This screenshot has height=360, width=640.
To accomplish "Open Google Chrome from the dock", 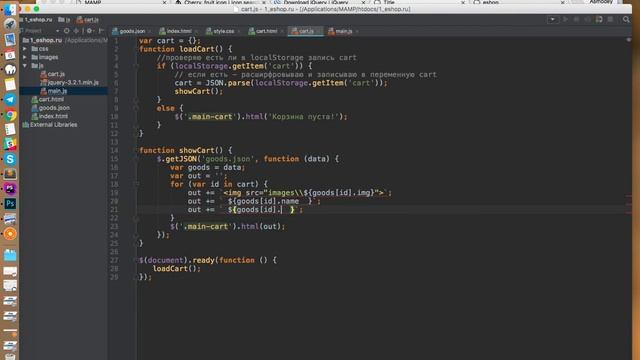I will click(x=10, y=115).
